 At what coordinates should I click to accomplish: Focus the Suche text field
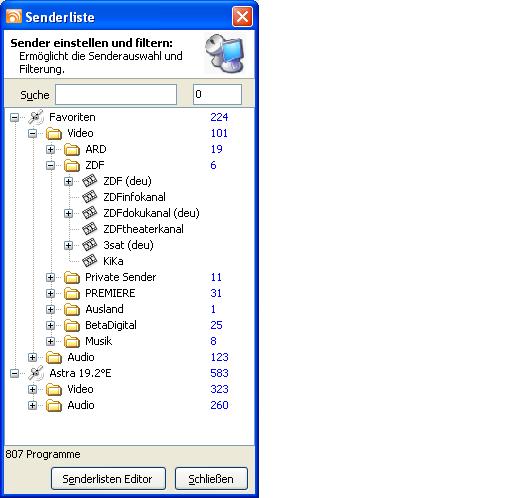click(116, 95)
